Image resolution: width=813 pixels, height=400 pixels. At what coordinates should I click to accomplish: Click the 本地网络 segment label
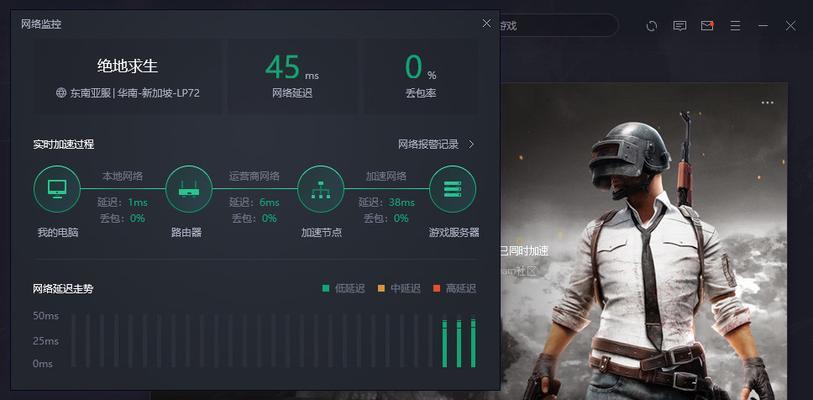pyautogui.click(x=122, y=176)
